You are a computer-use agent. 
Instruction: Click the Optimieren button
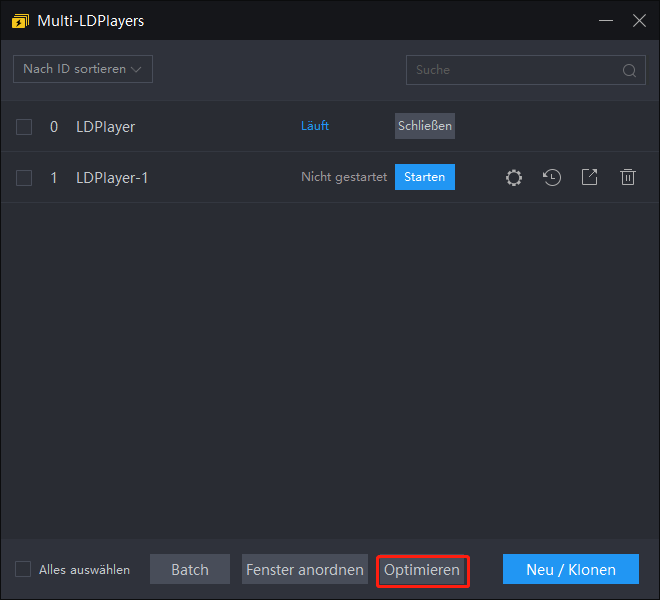[x=422, y=570]
